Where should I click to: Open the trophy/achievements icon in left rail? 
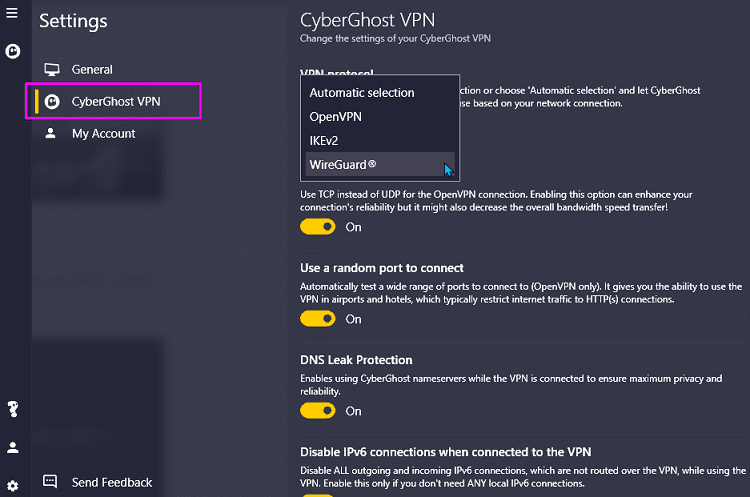(x=12, y=409)
